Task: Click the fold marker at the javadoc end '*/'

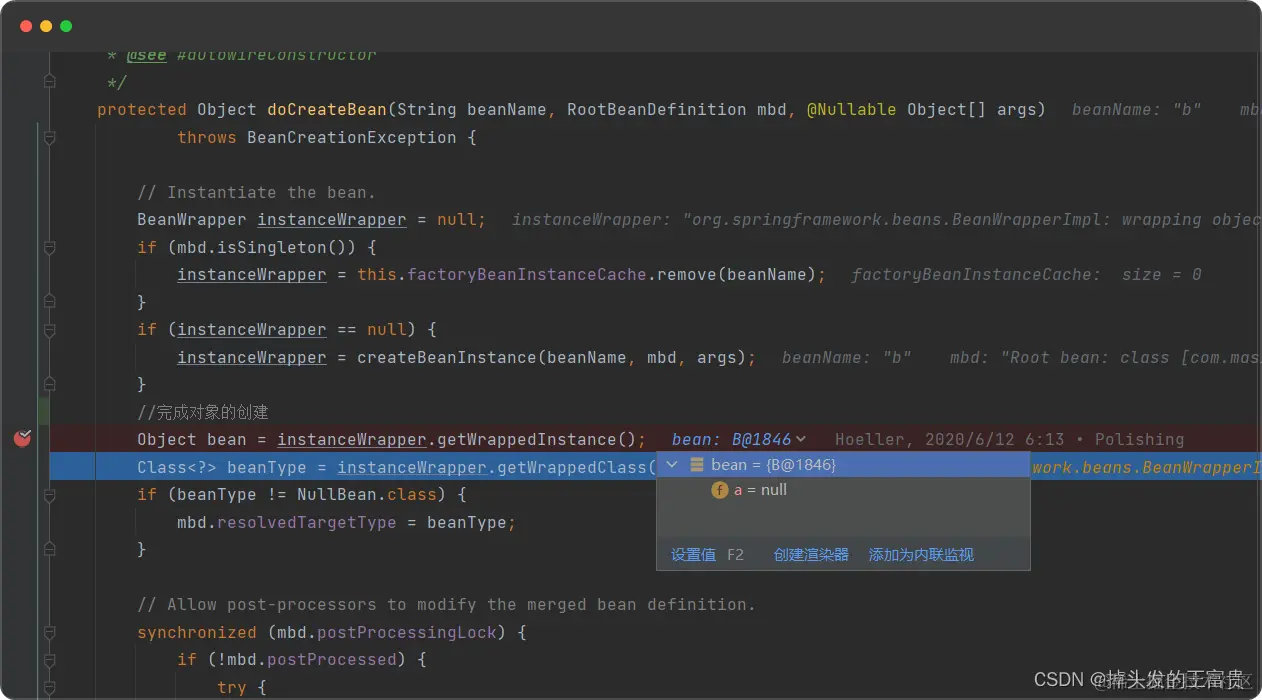Action: point(49,82)
